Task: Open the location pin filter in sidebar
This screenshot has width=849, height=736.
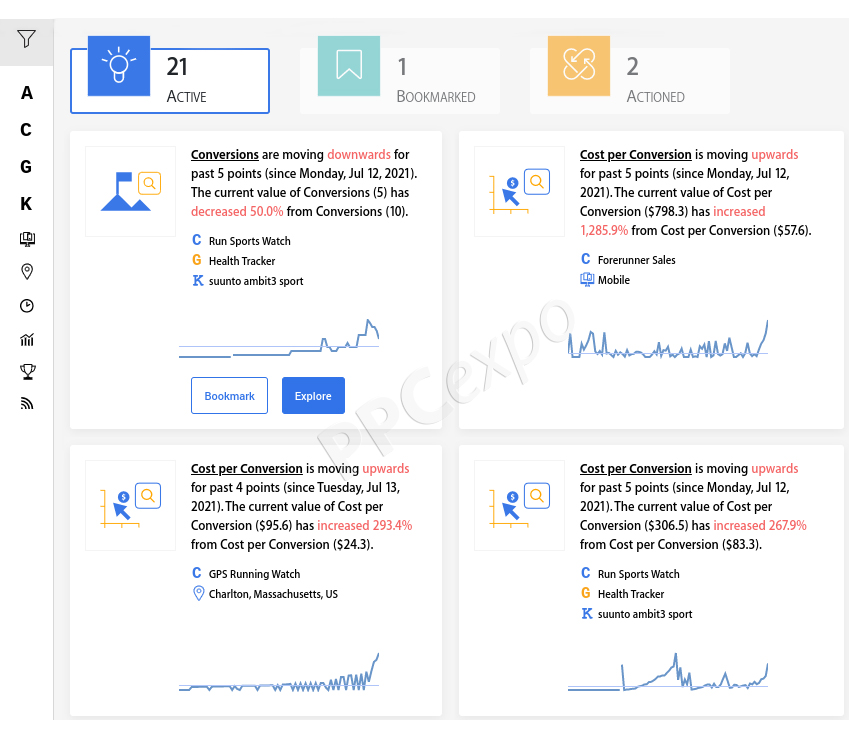Action: click(x=27, y=271)
